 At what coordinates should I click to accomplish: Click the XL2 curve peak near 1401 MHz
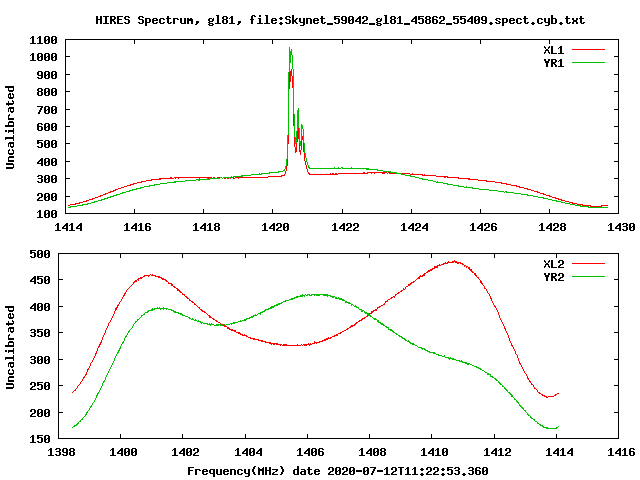coord(150,275)
